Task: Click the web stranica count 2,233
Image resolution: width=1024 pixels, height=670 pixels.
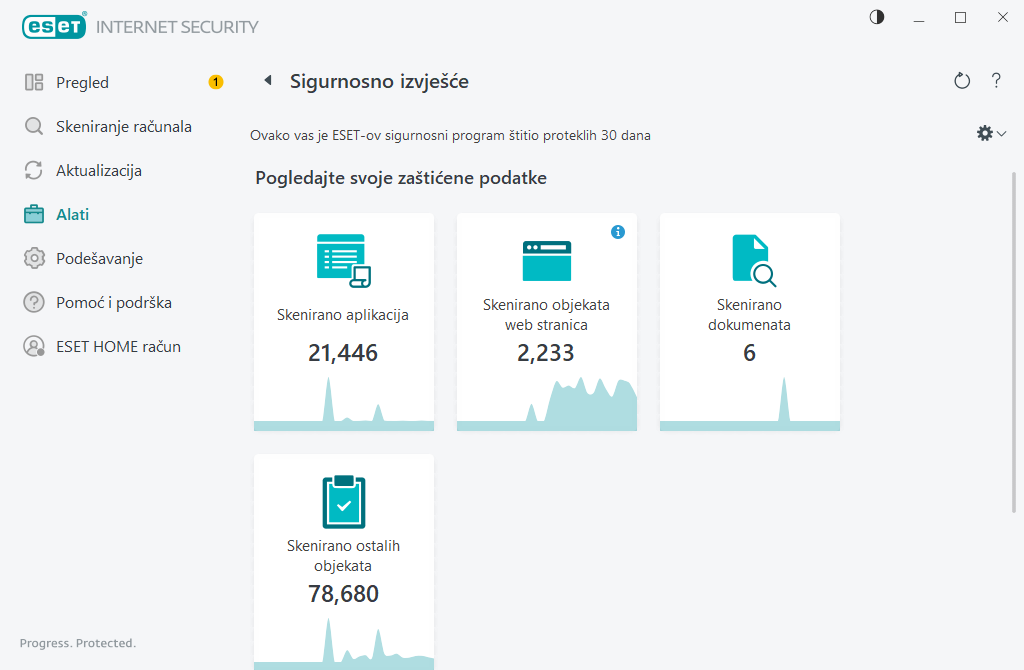Action: [x=546, y=353]
